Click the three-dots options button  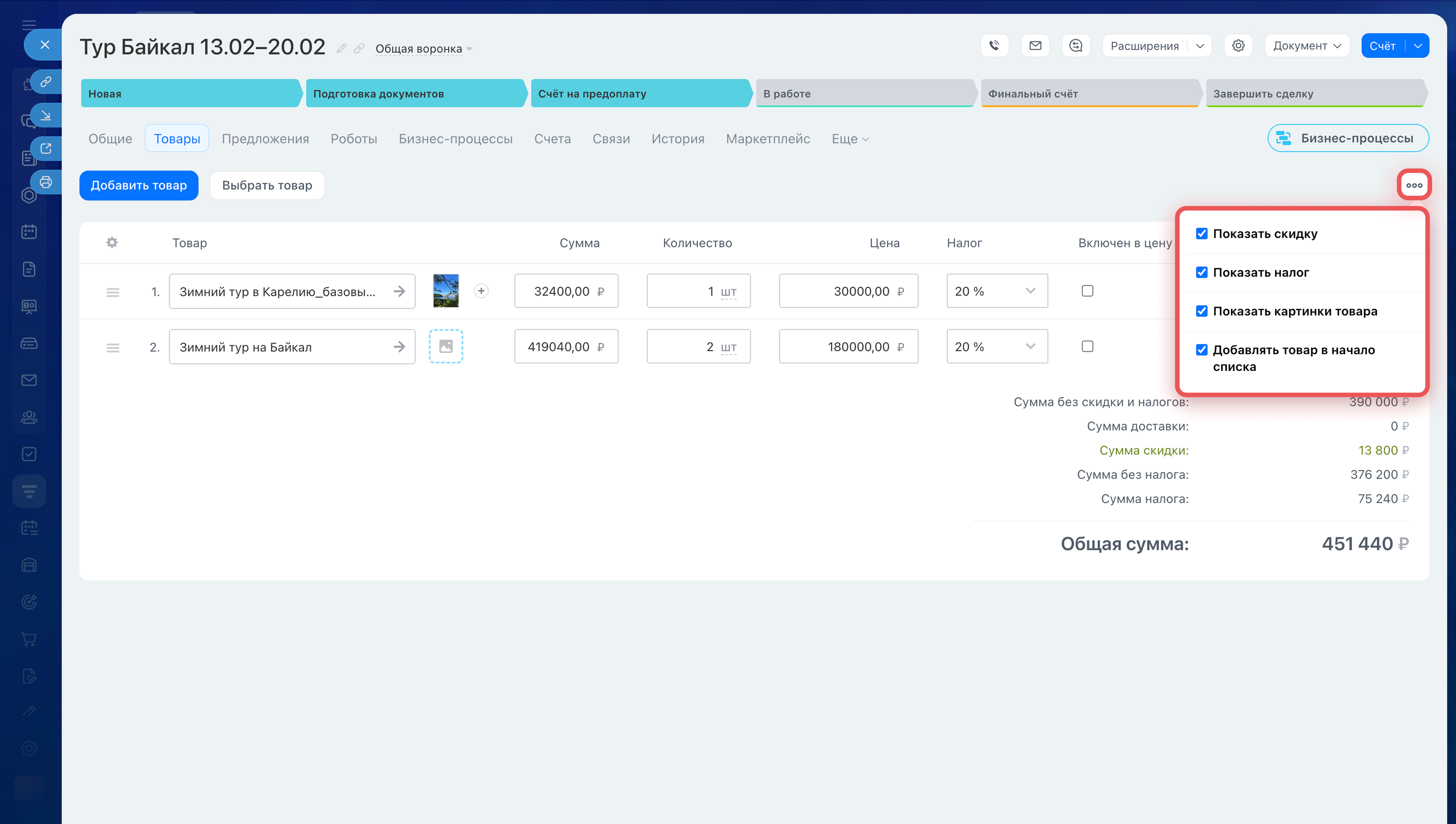point(1414,185)
